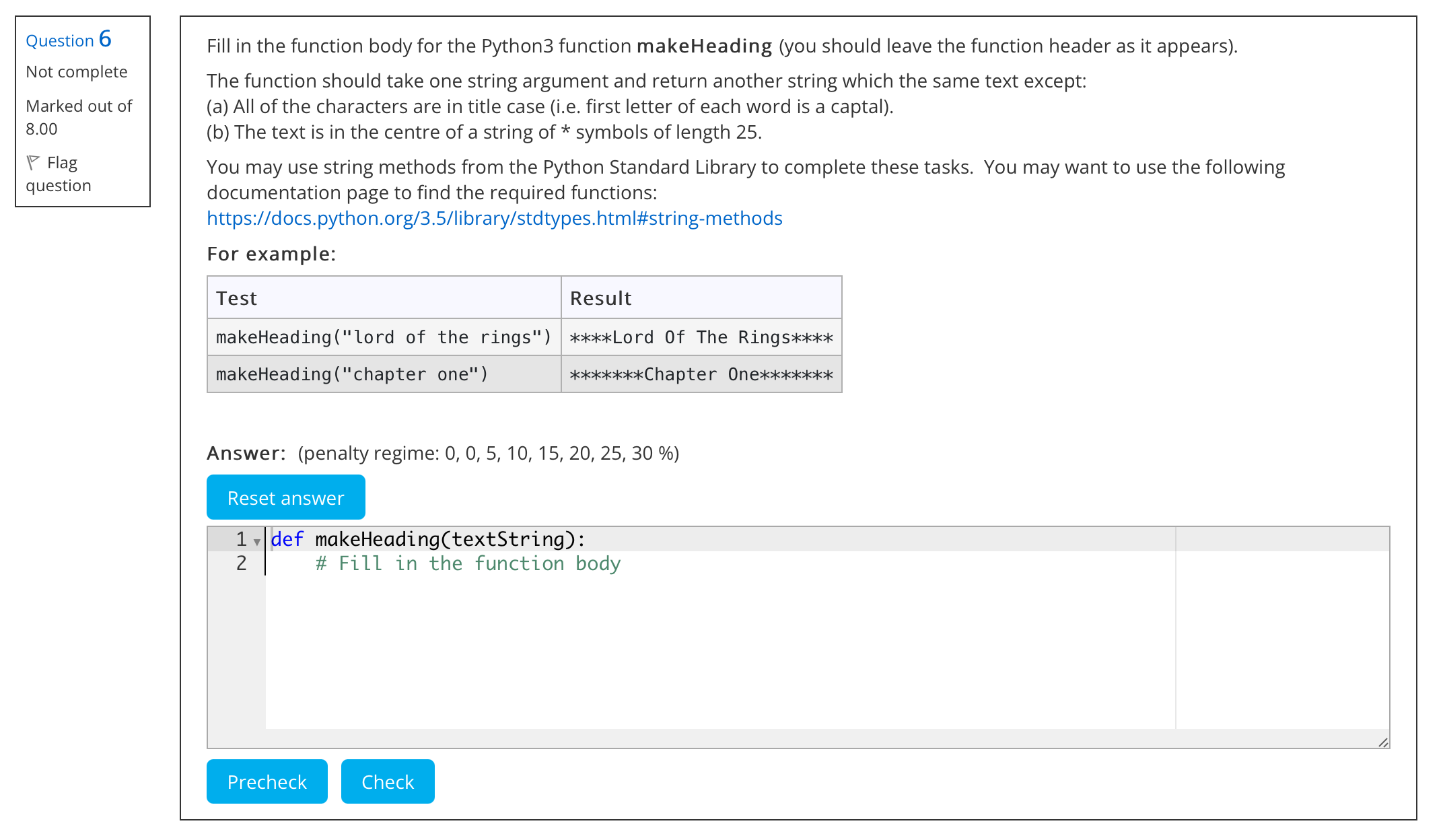
Task: Submit code with the Check button
Action: tap(387, 781)
